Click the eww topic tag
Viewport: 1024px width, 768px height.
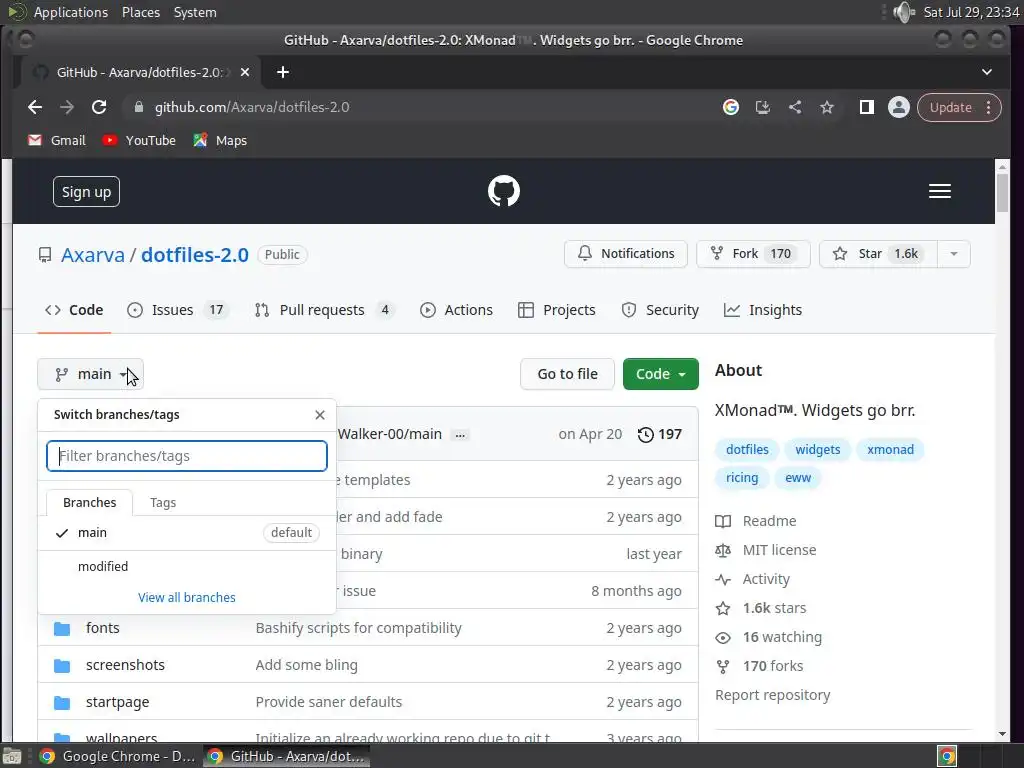[798, 478]
